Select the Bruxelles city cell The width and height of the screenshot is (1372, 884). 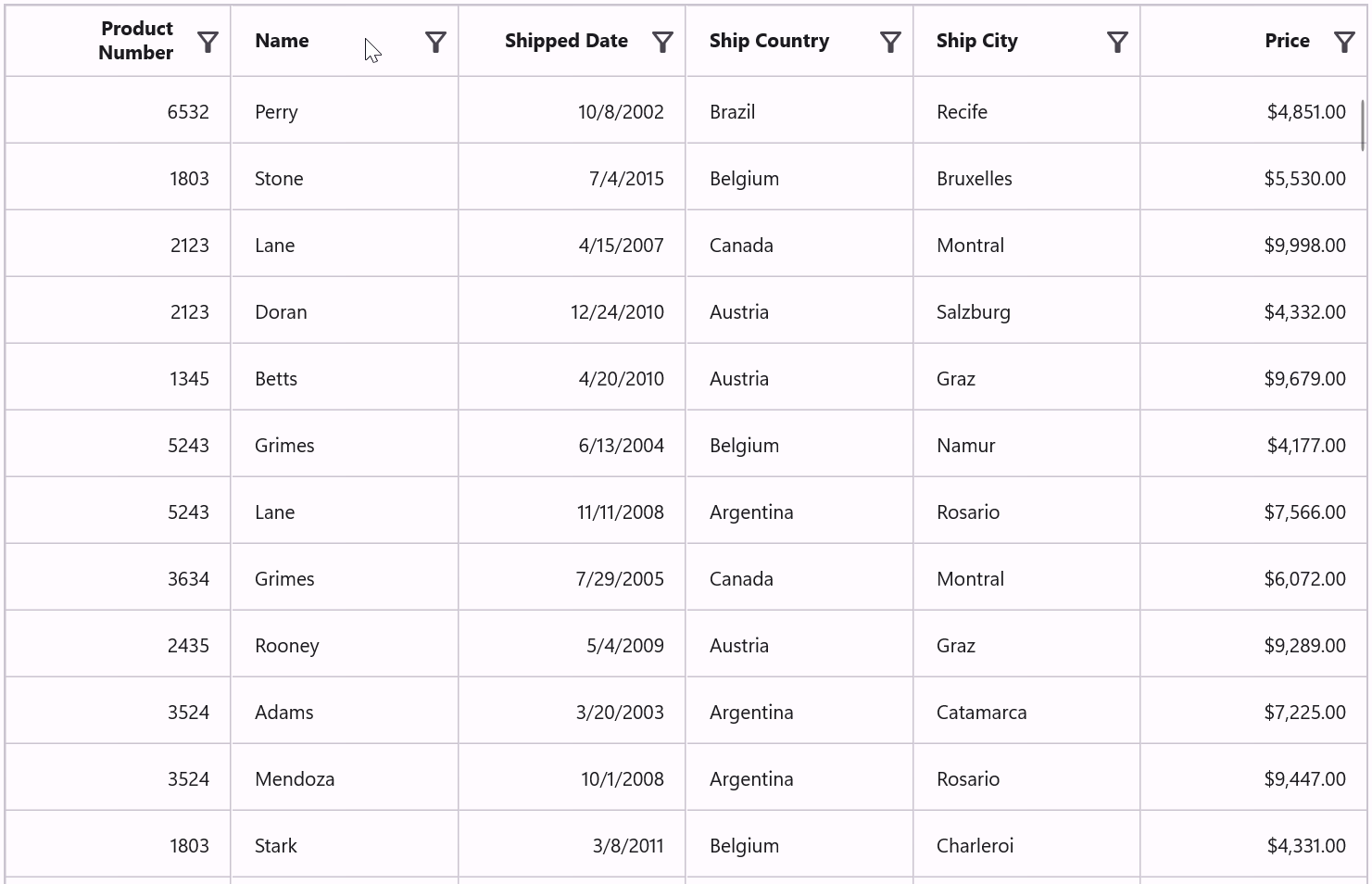click(974, 179)
